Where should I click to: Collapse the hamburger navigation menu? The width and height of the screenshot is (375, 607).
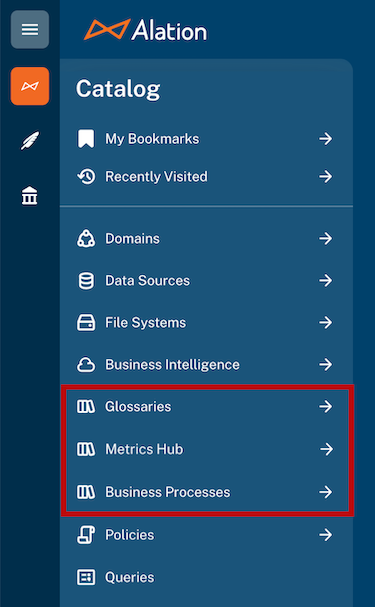(x=30, y=29)
